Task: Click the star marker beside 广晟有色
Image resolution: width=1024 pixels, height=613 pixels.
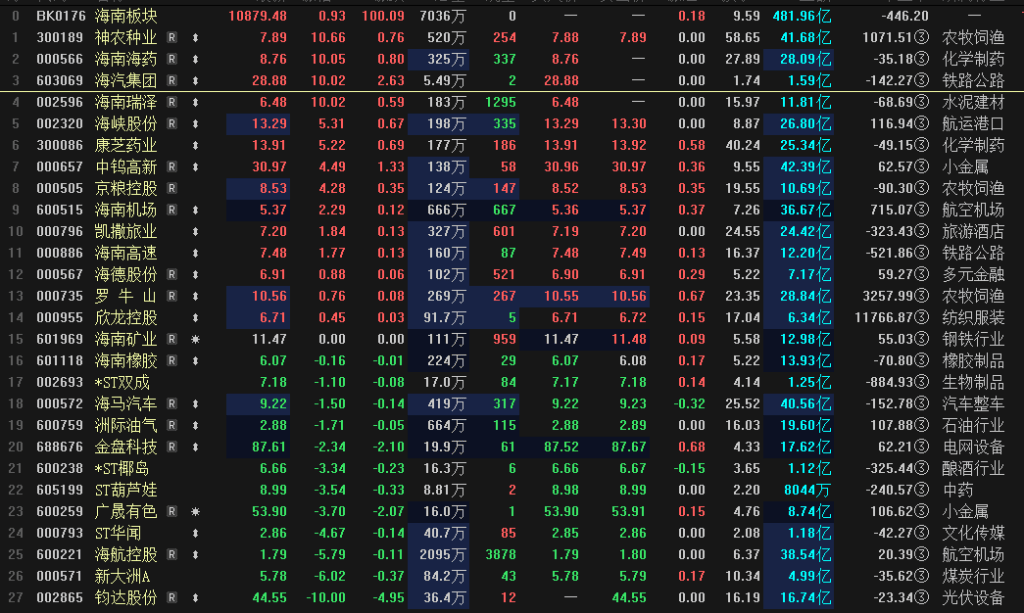Action: (194, 512)
